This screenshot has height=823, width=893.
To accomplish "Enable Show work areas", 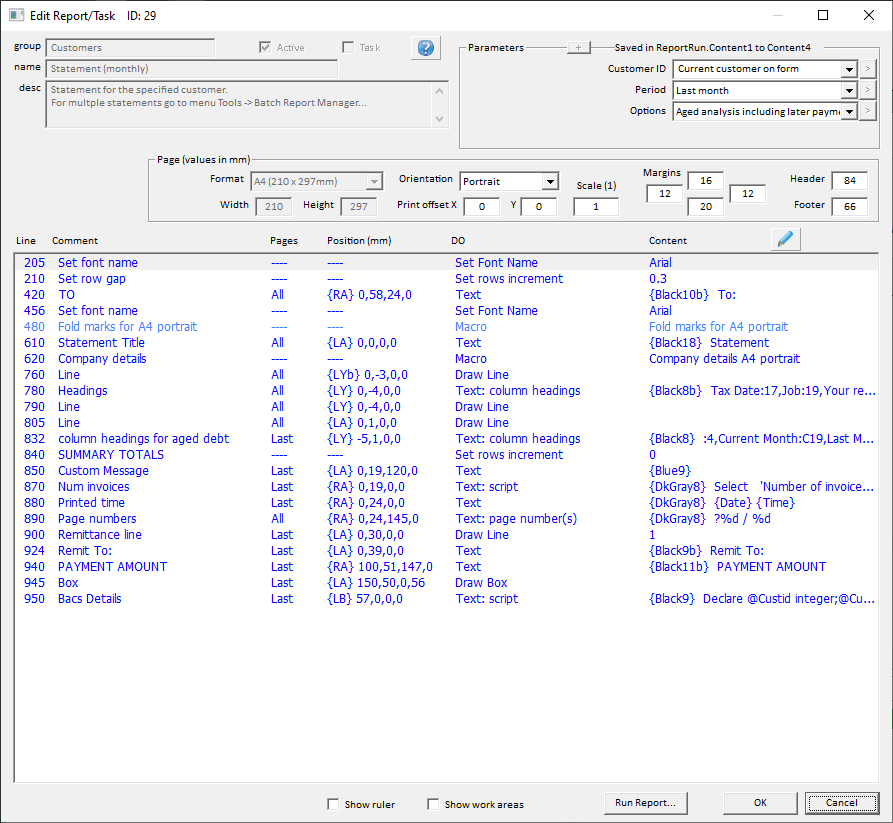I will pyautogui.click(x=432, y=804).
